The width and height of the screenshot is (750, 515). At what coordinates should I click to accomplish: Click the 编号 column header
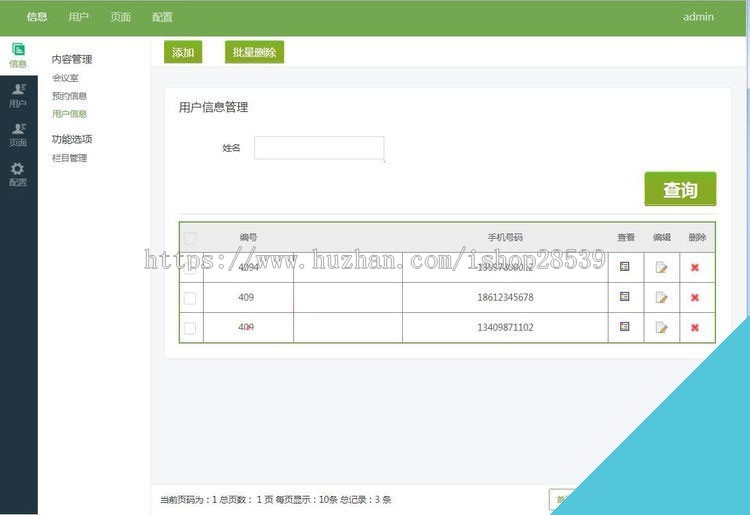248,237
